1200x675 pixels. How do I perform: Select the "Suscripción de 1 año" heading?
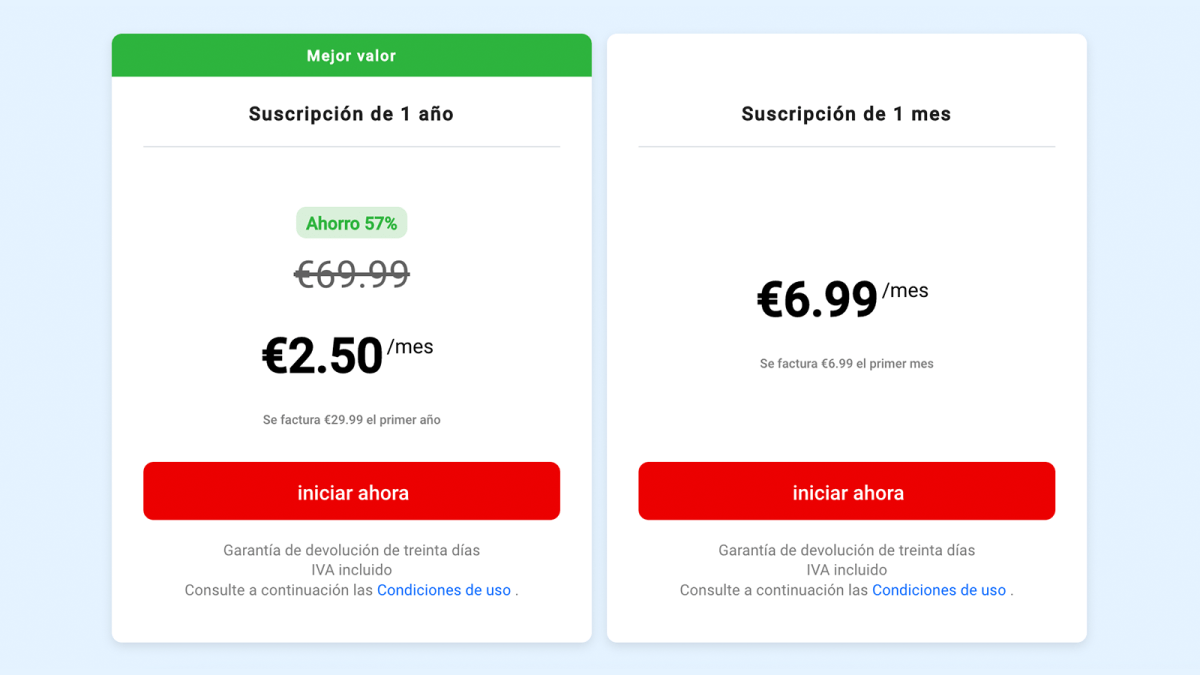(351, 114)
